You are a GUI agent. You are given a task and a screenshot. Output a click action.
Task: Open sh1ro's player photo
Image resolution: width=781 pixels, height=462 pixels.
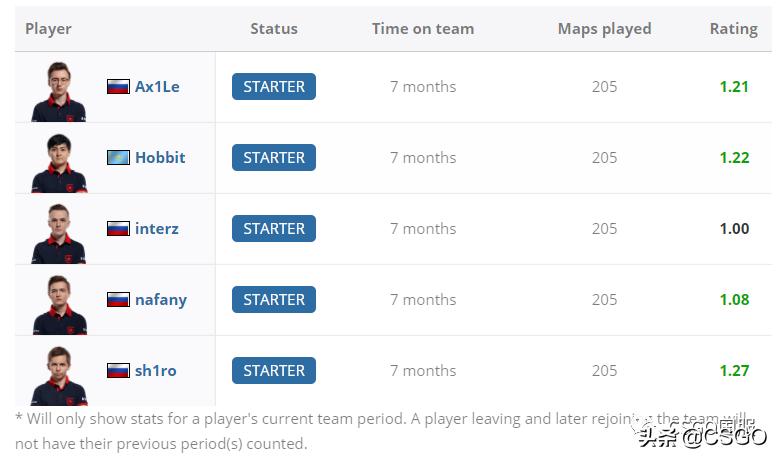(58, 375)
